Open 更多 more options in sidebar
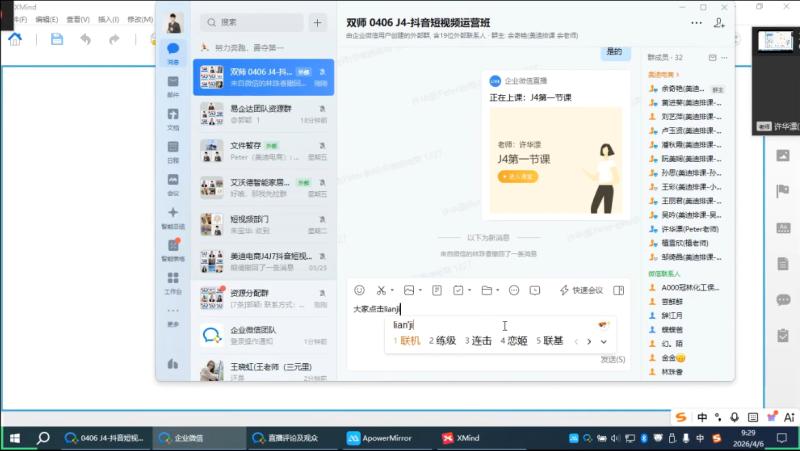 (x=173, y=316)
